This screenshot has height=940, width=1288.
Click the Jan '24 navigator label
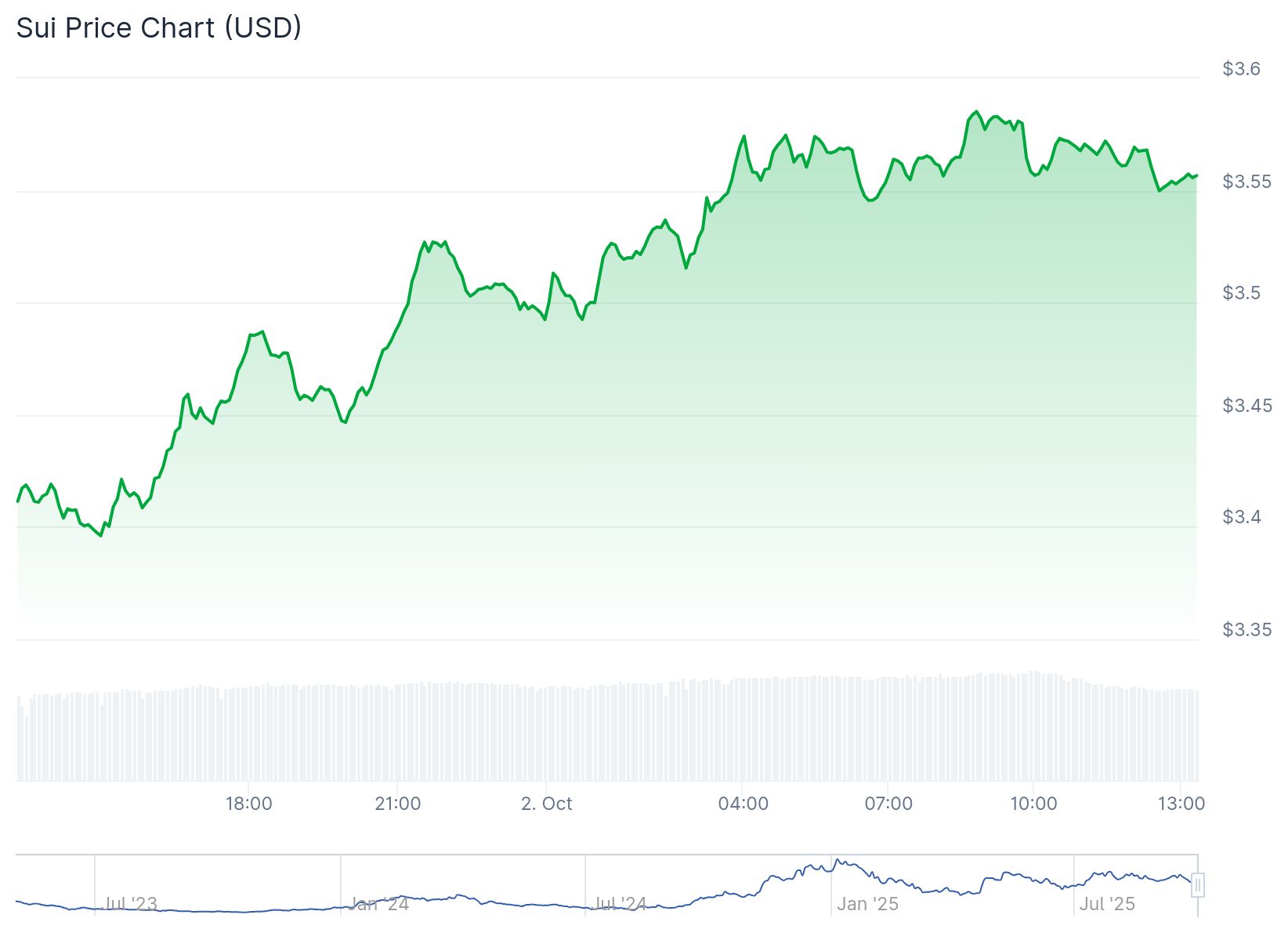point(378,904)
